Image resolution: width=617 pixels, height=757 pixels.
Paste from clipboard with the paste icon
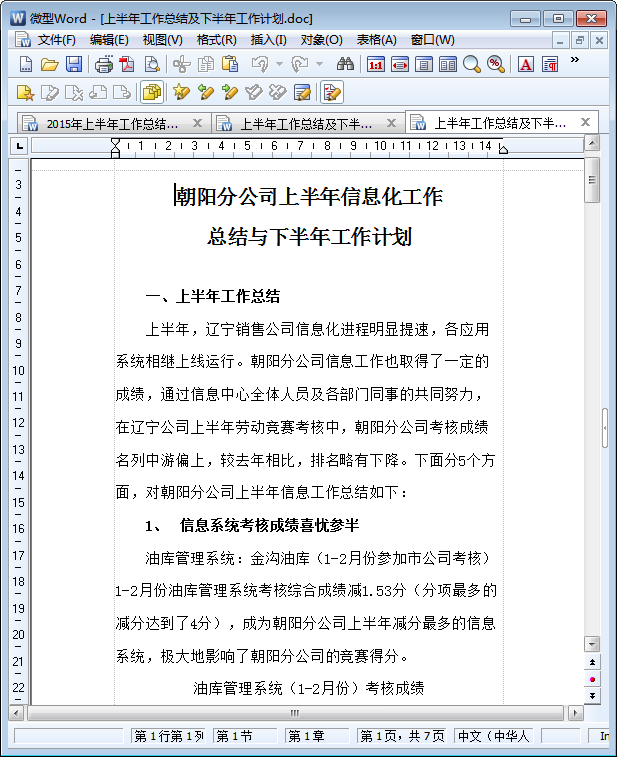[230, 64]
